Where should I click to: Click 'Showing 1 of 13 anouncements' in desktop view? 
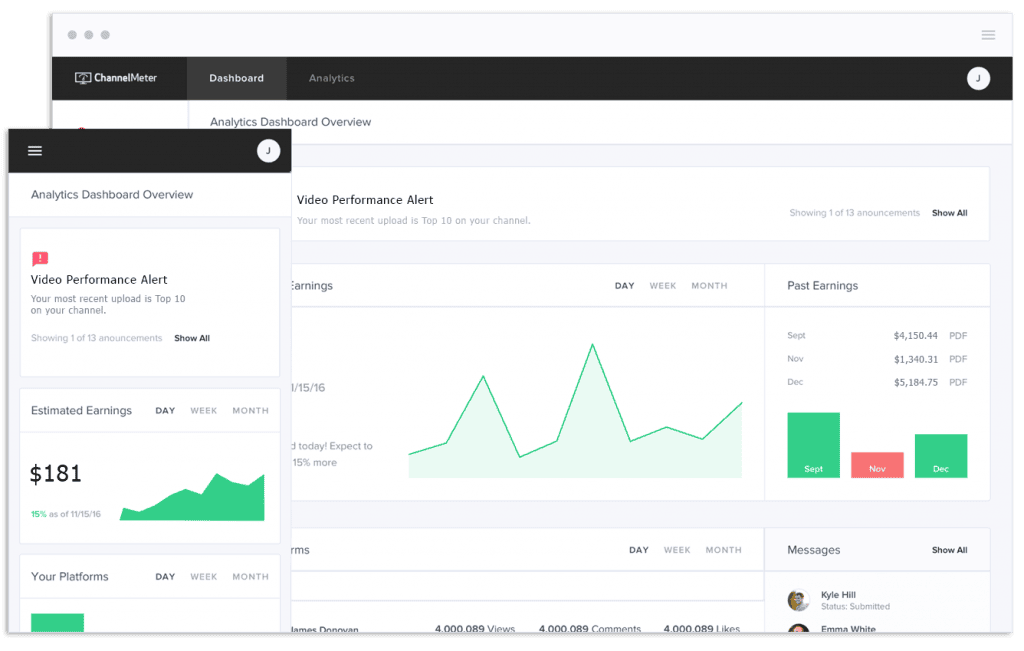854,213
